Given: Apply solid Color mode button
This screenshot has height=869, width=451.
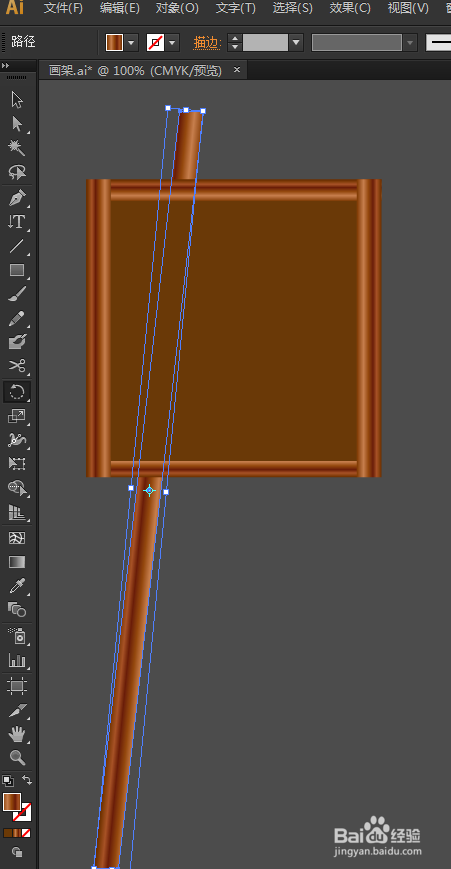Looking at the screenshot, I should tap(8, 833).
